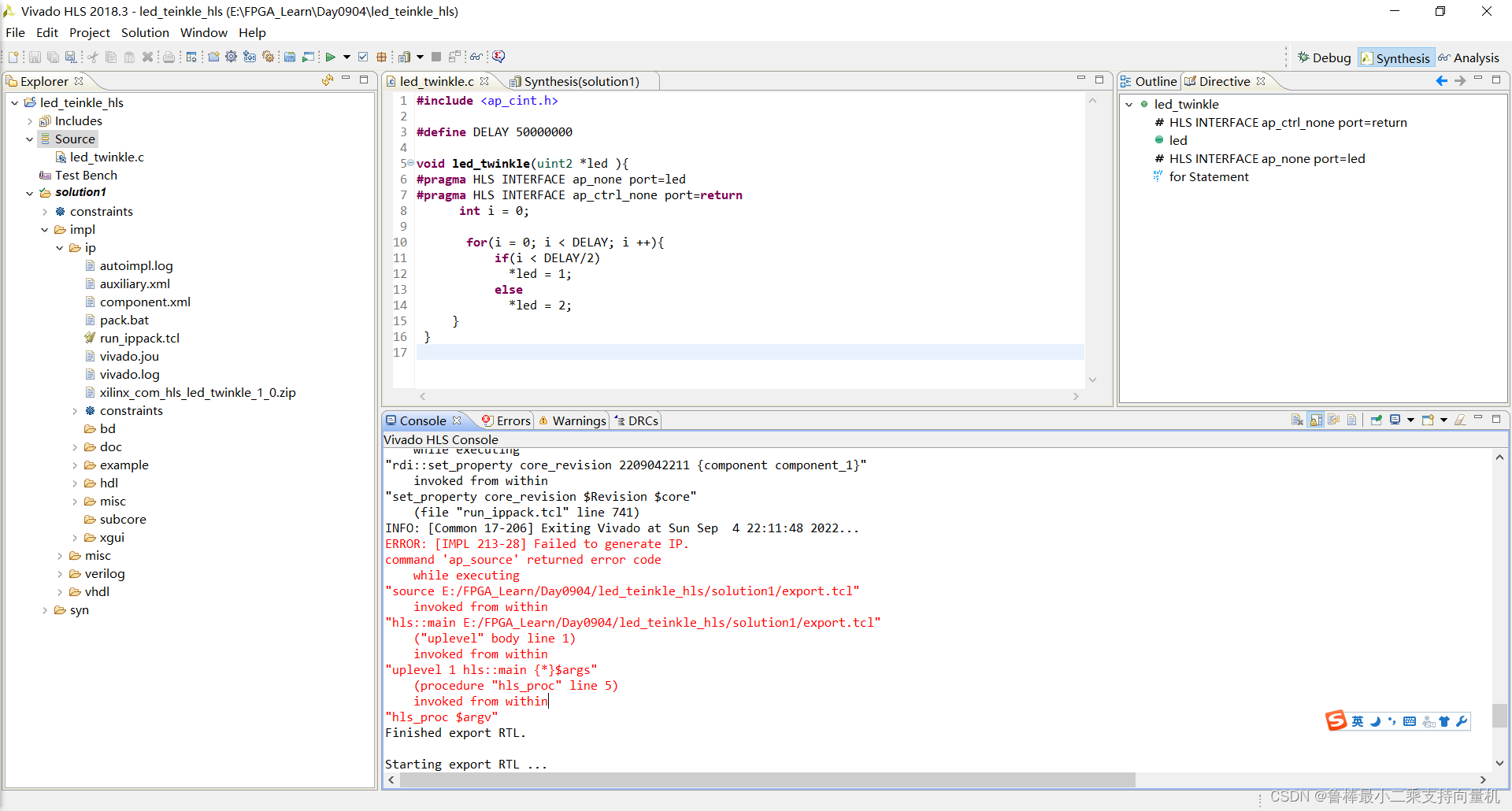Expand the verilog folder

click(x=60, y=574)
